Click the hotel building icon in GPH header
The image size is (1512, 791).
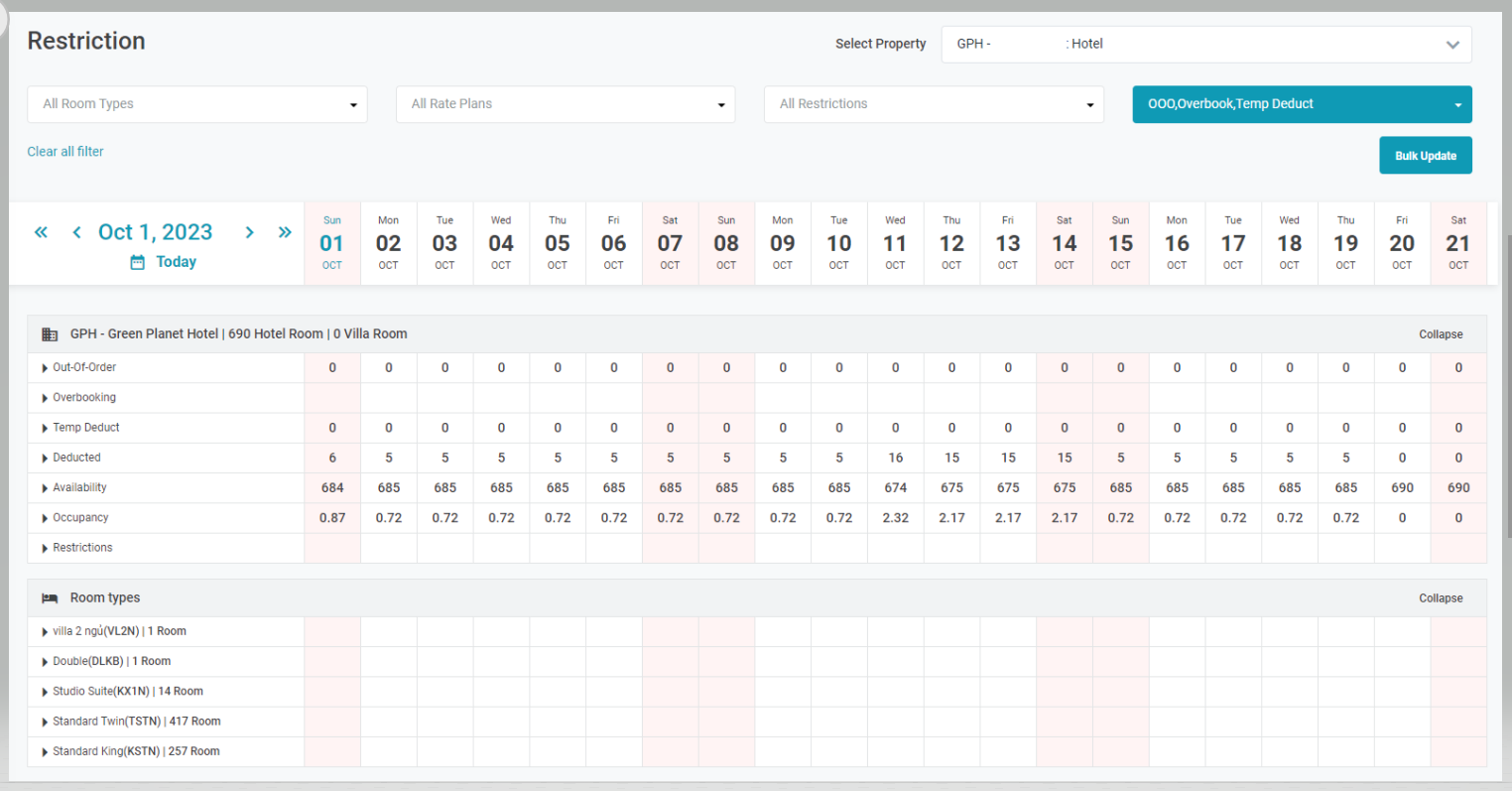(x=50, y=334)
